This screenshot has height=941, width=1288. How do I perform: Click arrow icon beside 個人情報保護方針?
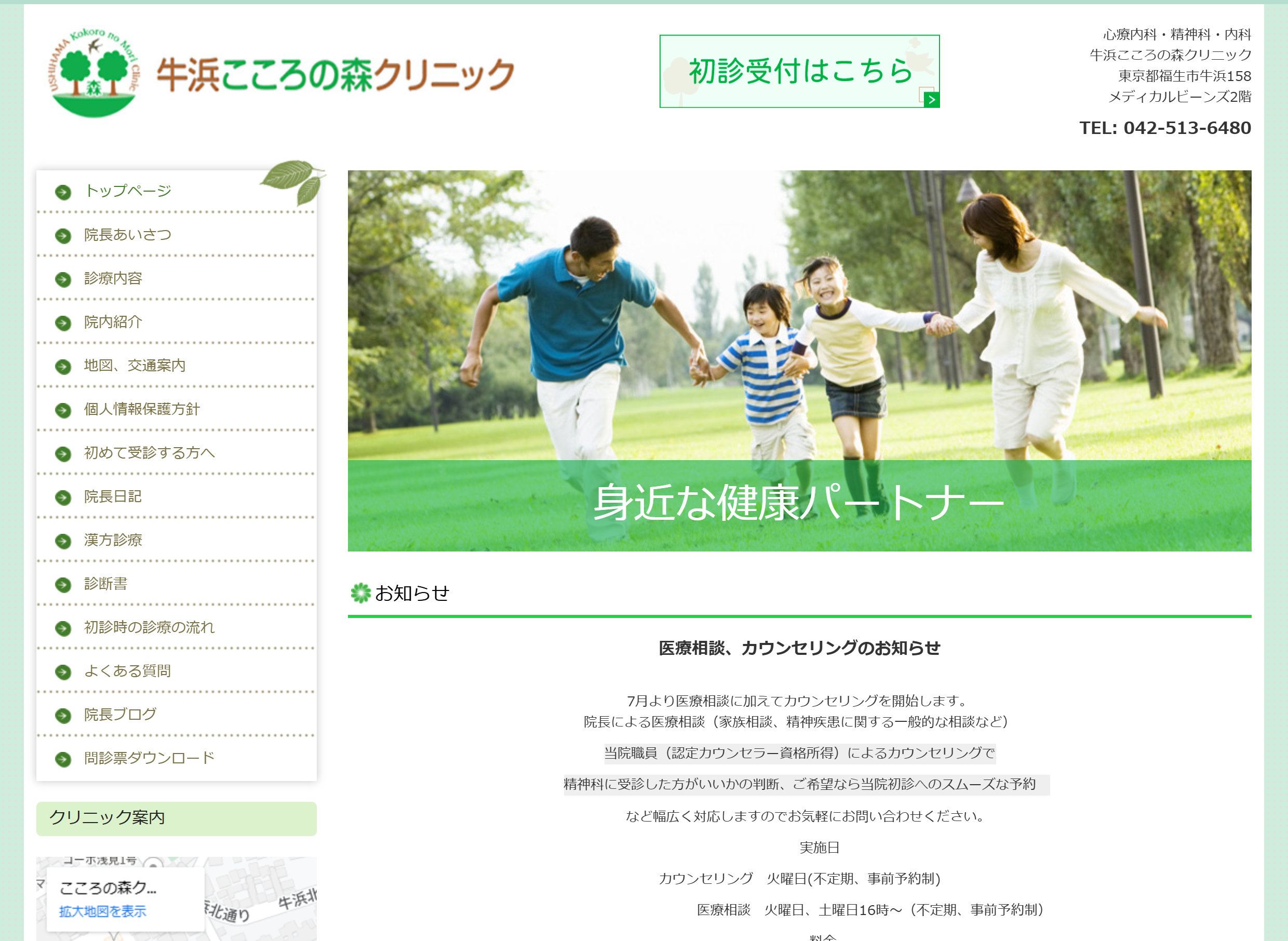click(63, 410)
